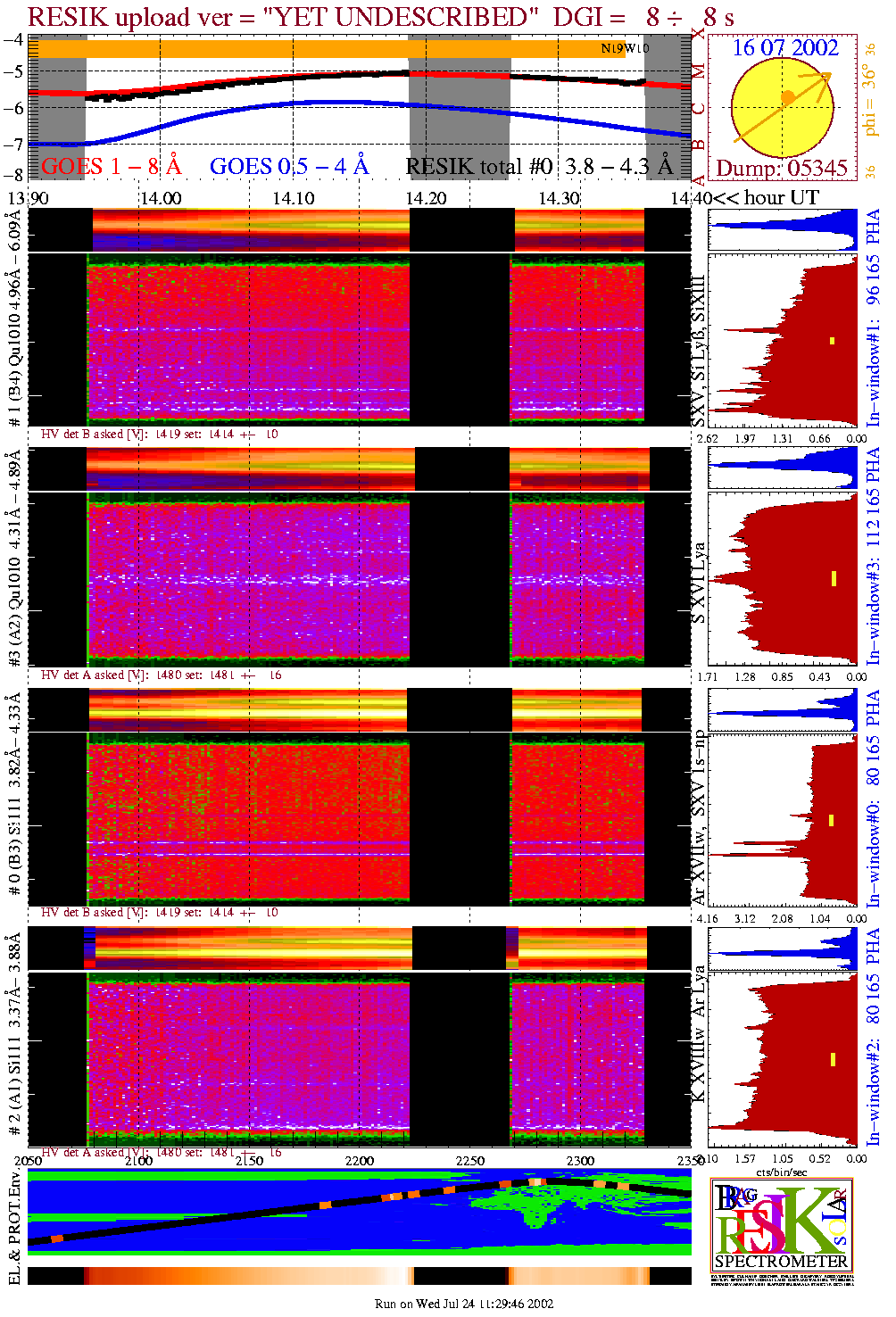Click the Dump: 05345 label
Viewport: 896px width, 1317px height.
click(x=781, y=169)
